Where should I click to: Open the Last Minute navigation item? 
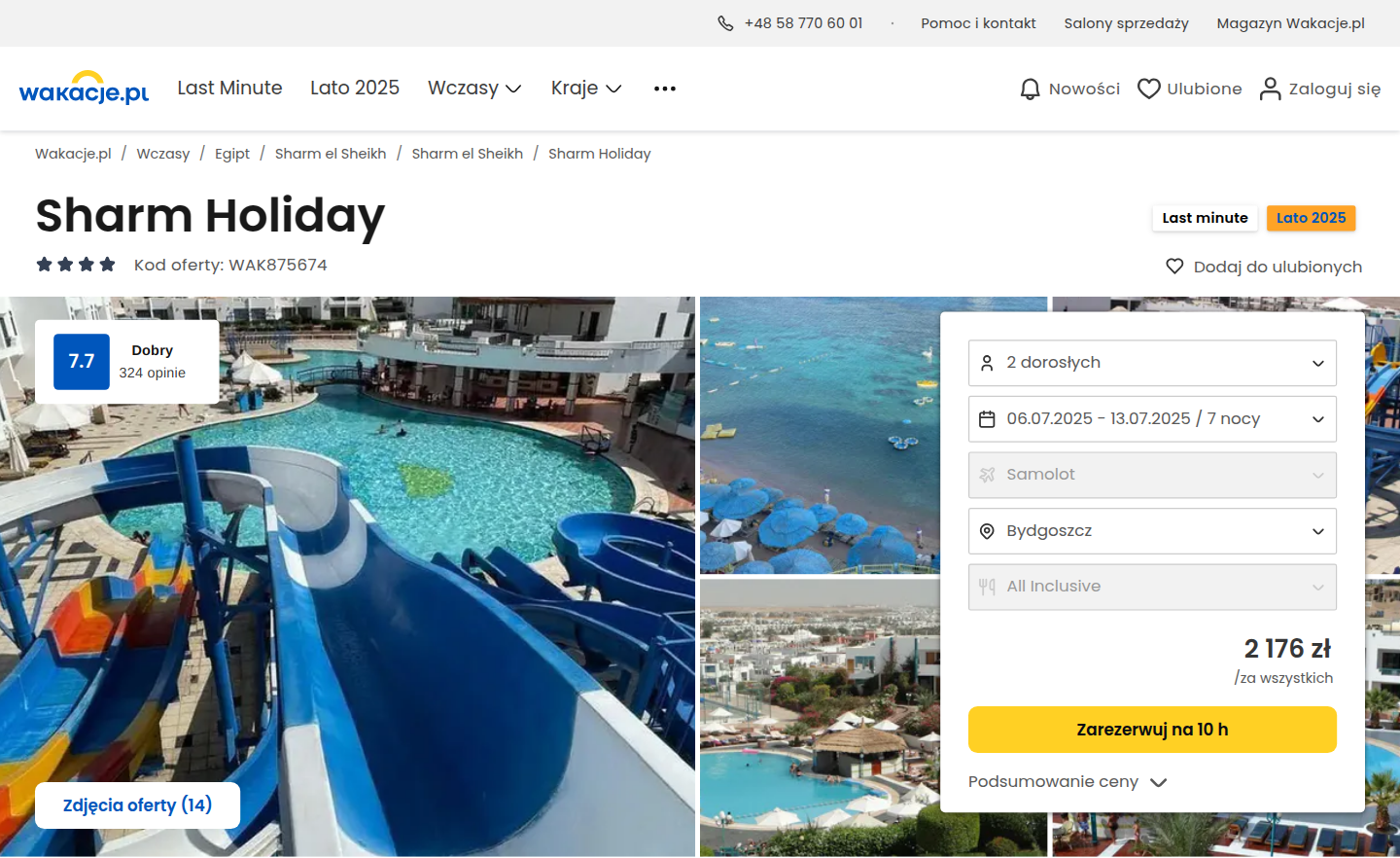[229, 89]
